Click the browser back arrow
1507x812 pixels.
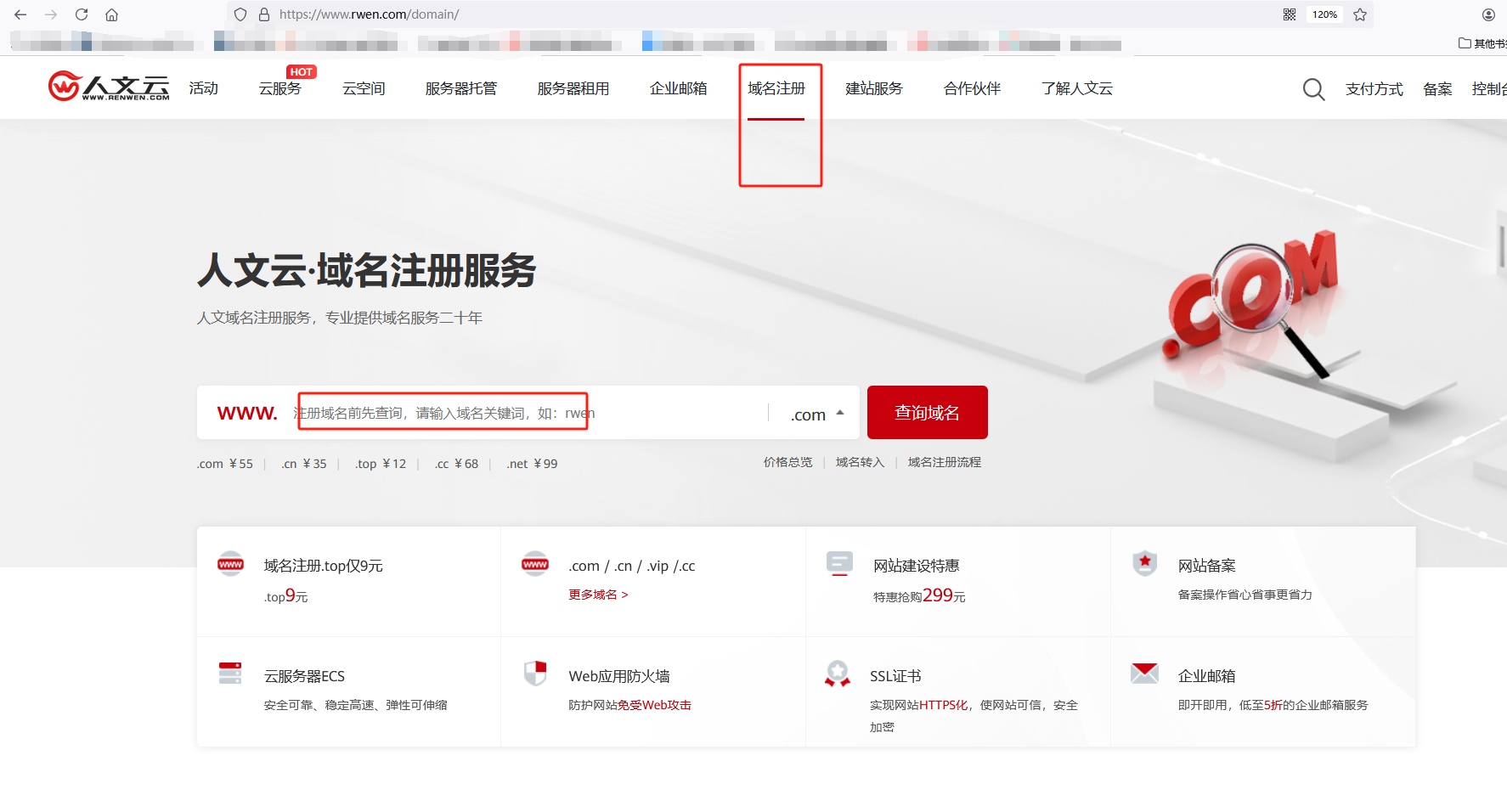[20, 14]
